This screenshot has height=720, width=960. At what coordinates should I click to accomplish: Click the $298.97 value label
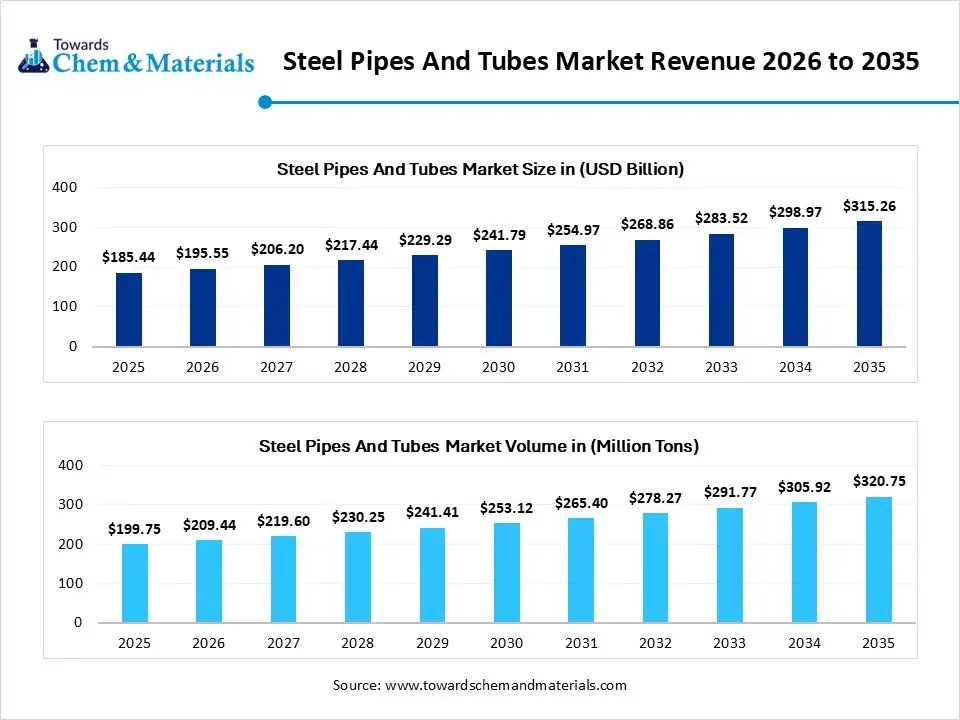click(x=795, y=212)
